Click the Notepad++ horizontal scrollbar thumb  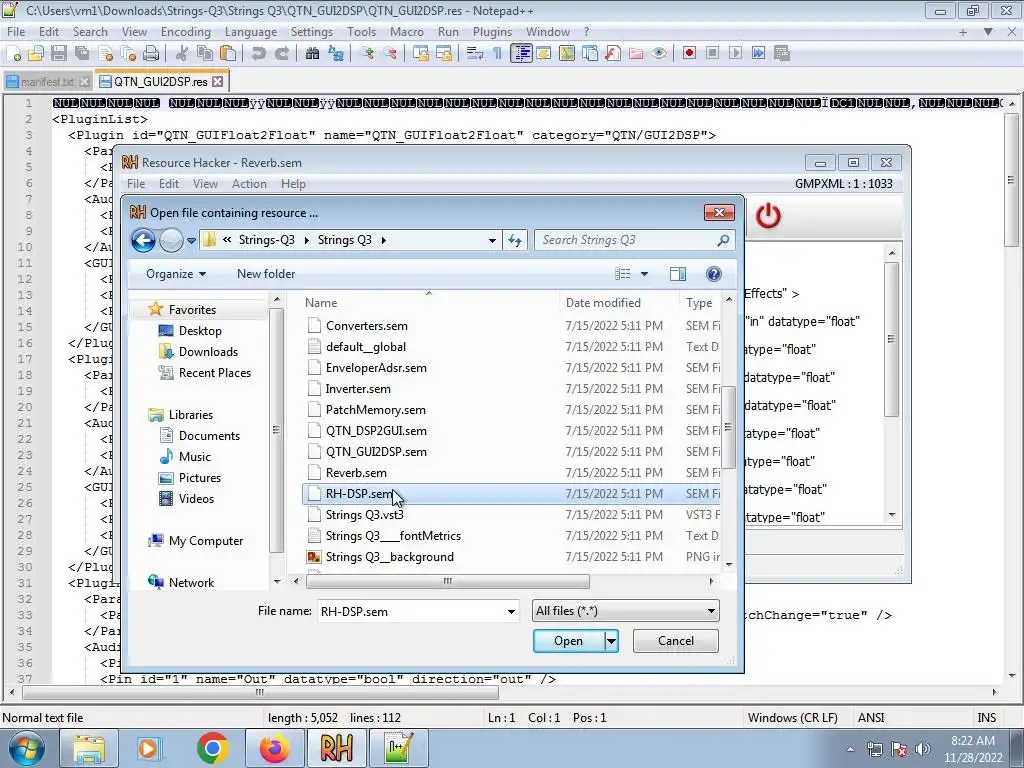259,692
